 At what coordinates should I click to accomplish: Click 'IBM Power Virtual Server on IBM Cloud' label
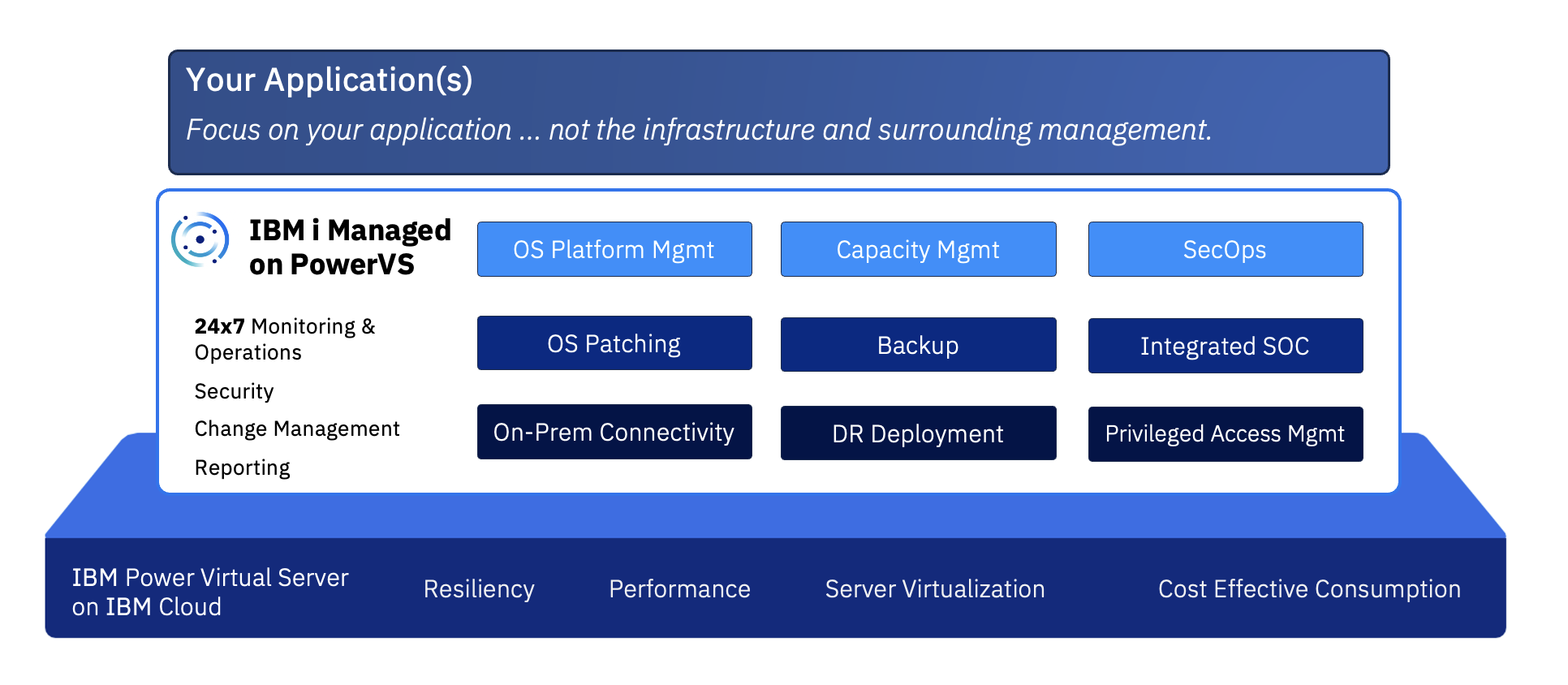pyautogui.click(x=210, y=592)
